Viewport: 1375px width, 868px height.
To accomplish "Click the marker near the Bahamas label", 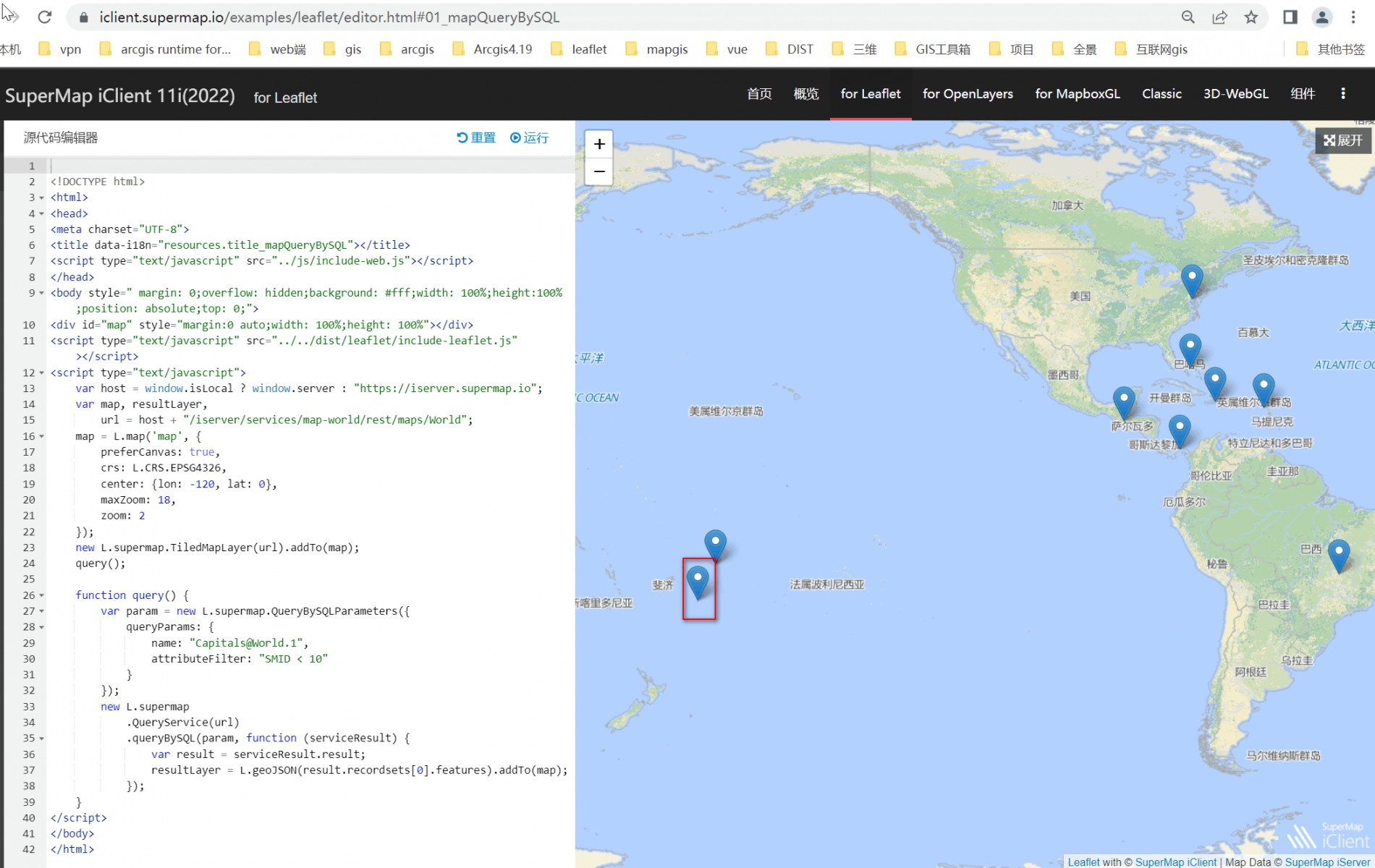I will 1190,351.
